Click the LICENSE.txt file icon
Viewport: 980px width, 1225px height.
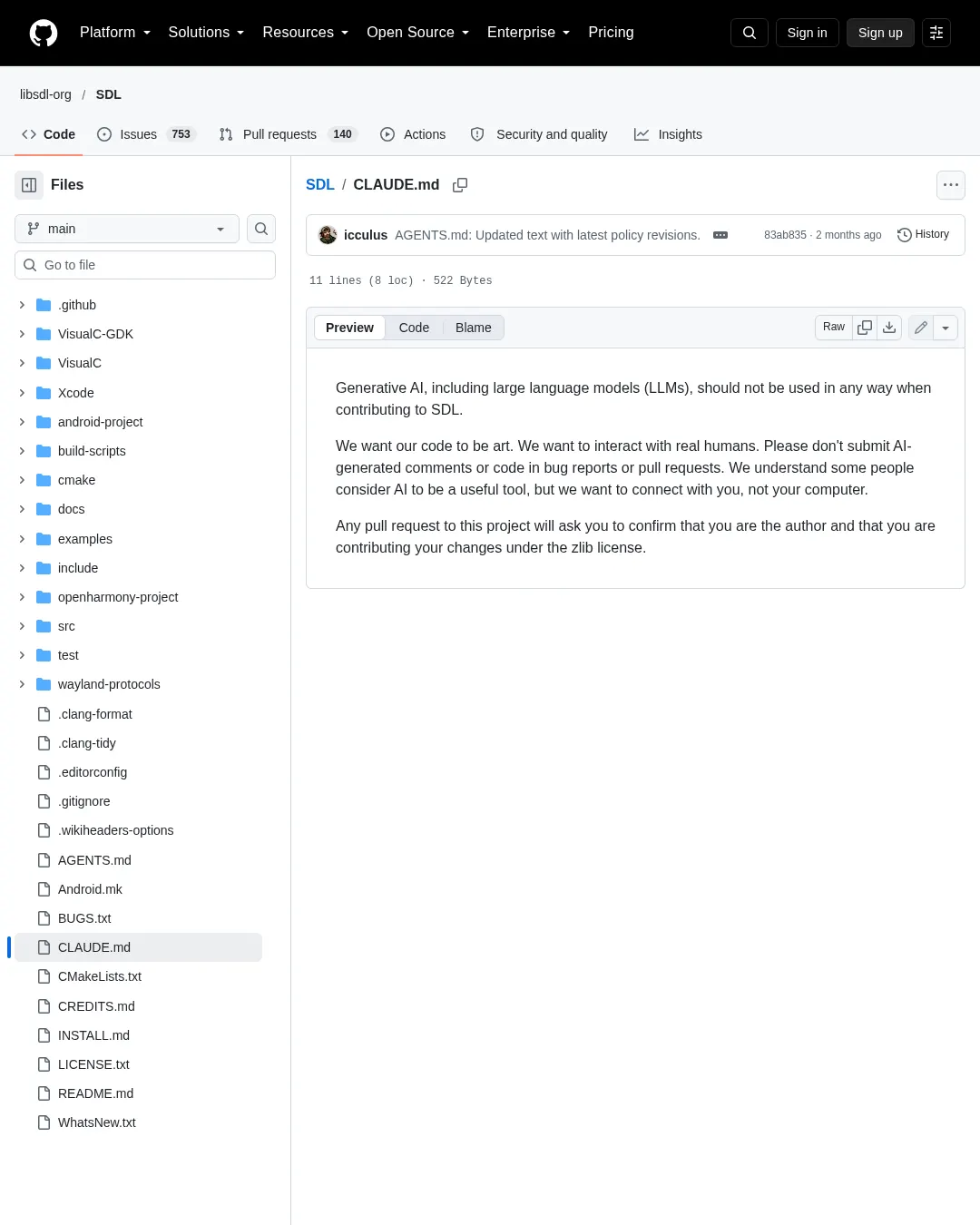(44, 1064)
